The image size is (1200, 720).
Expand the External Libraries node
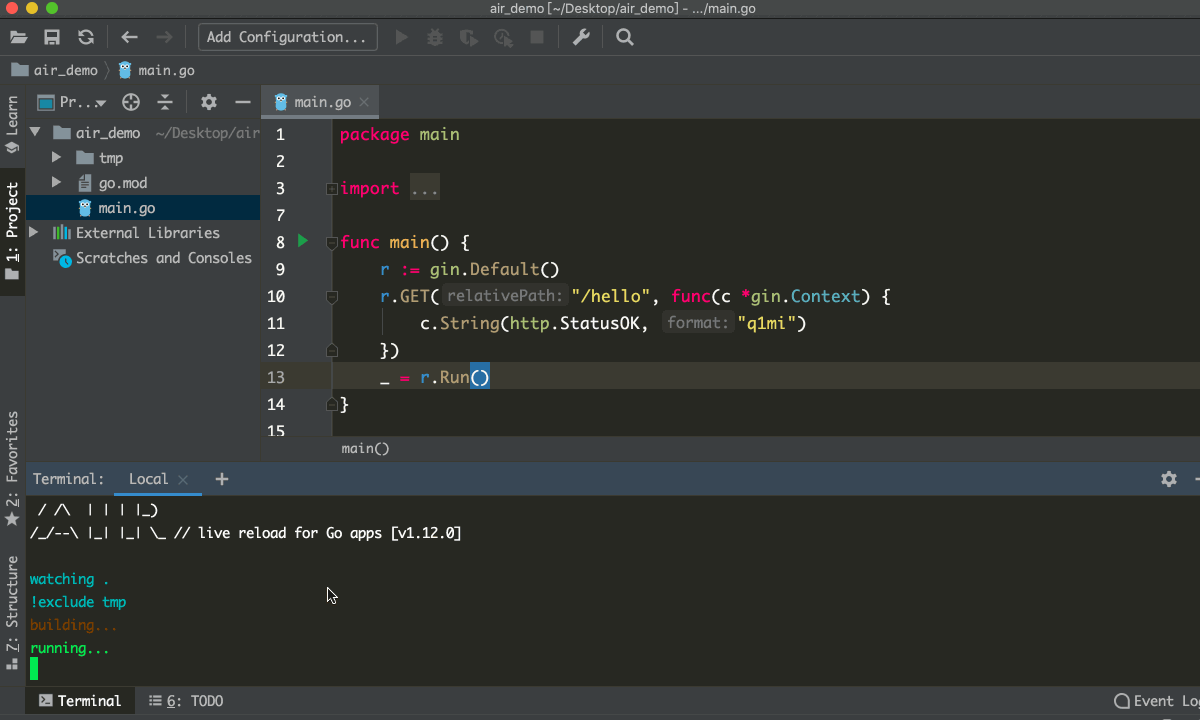[x=34, y=232]
